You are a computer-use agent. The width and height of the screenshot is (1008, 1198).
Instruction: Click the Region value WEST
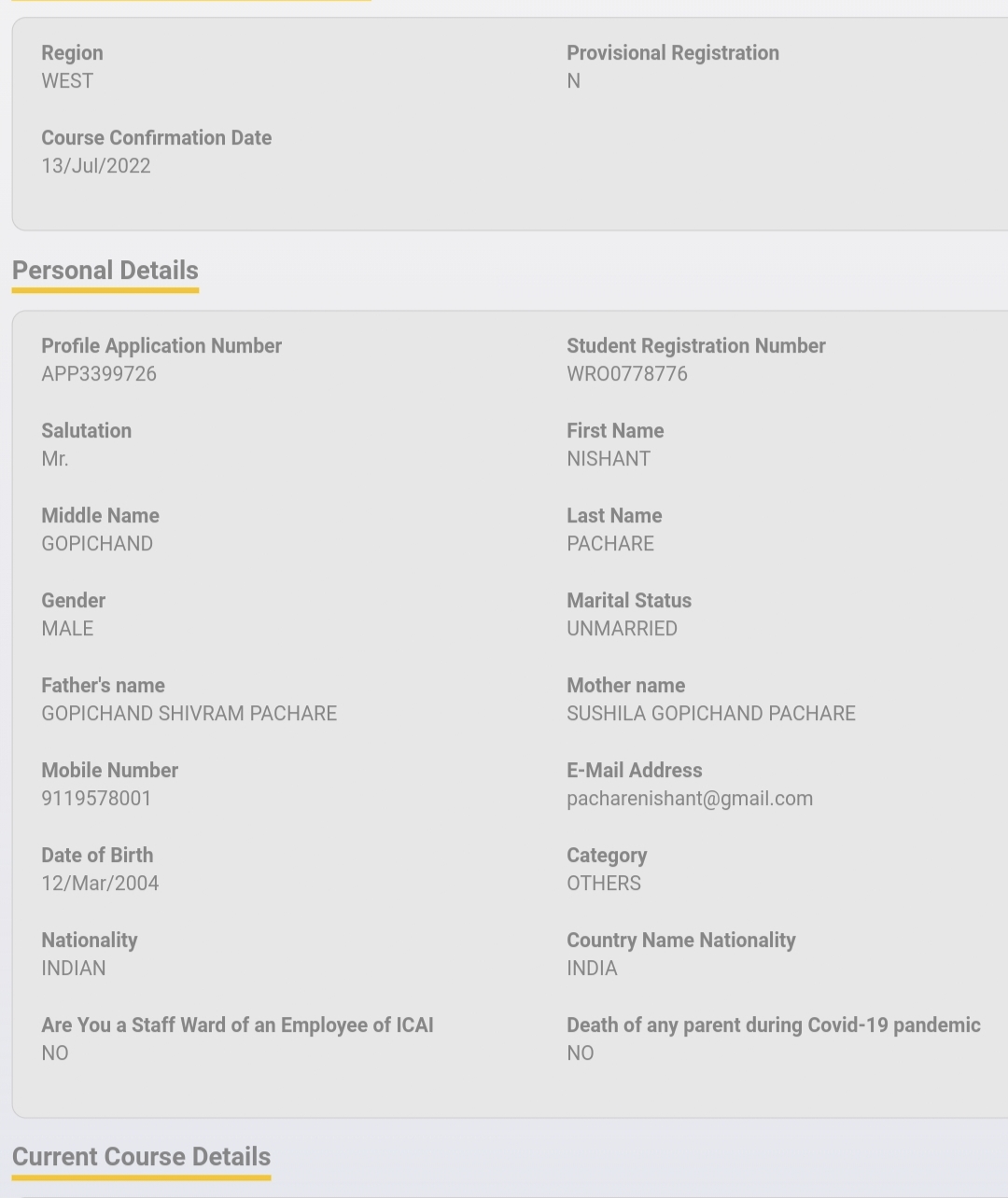coord(67,81)
